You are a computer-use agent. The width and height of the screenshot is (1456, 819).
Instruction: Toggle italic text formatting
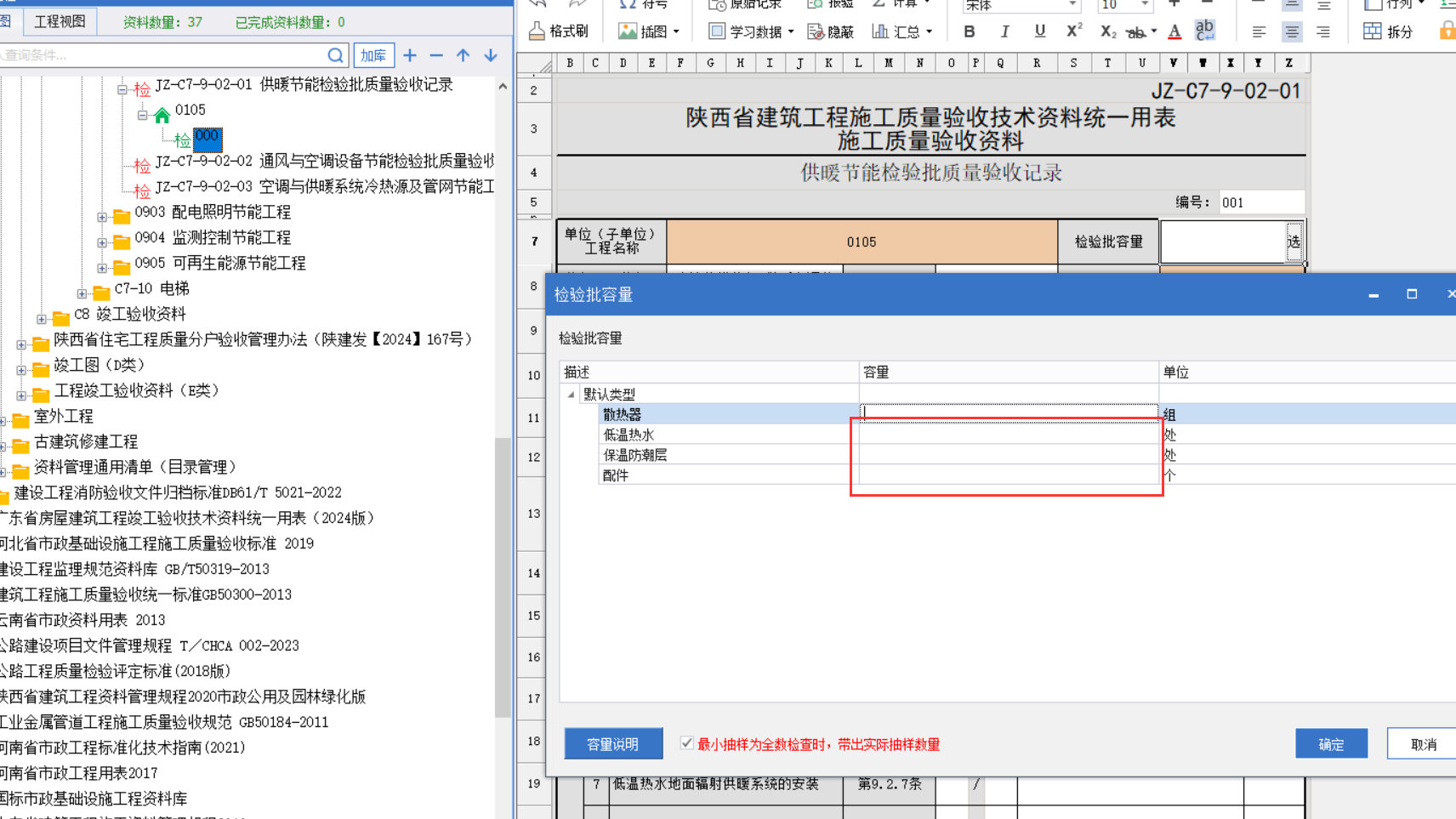(1004, 32)
